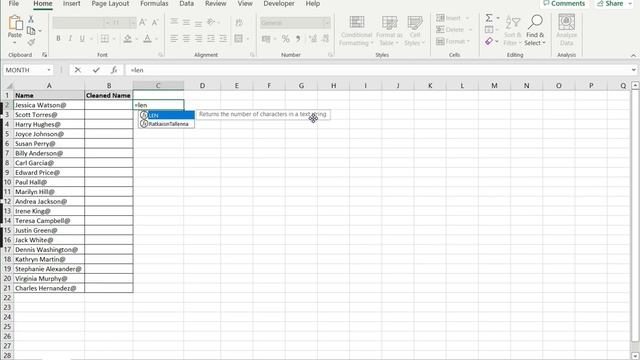Screen dimensions: 640x360
Task: Click the Percent Style icon
Action: [x=286, y=39]
